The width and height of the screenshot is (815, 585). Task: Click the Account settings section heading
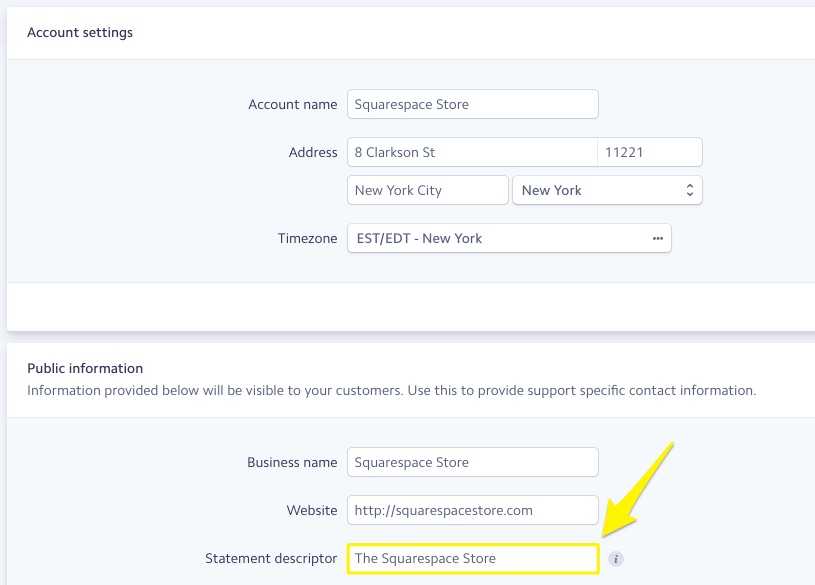tap(80, 32)
